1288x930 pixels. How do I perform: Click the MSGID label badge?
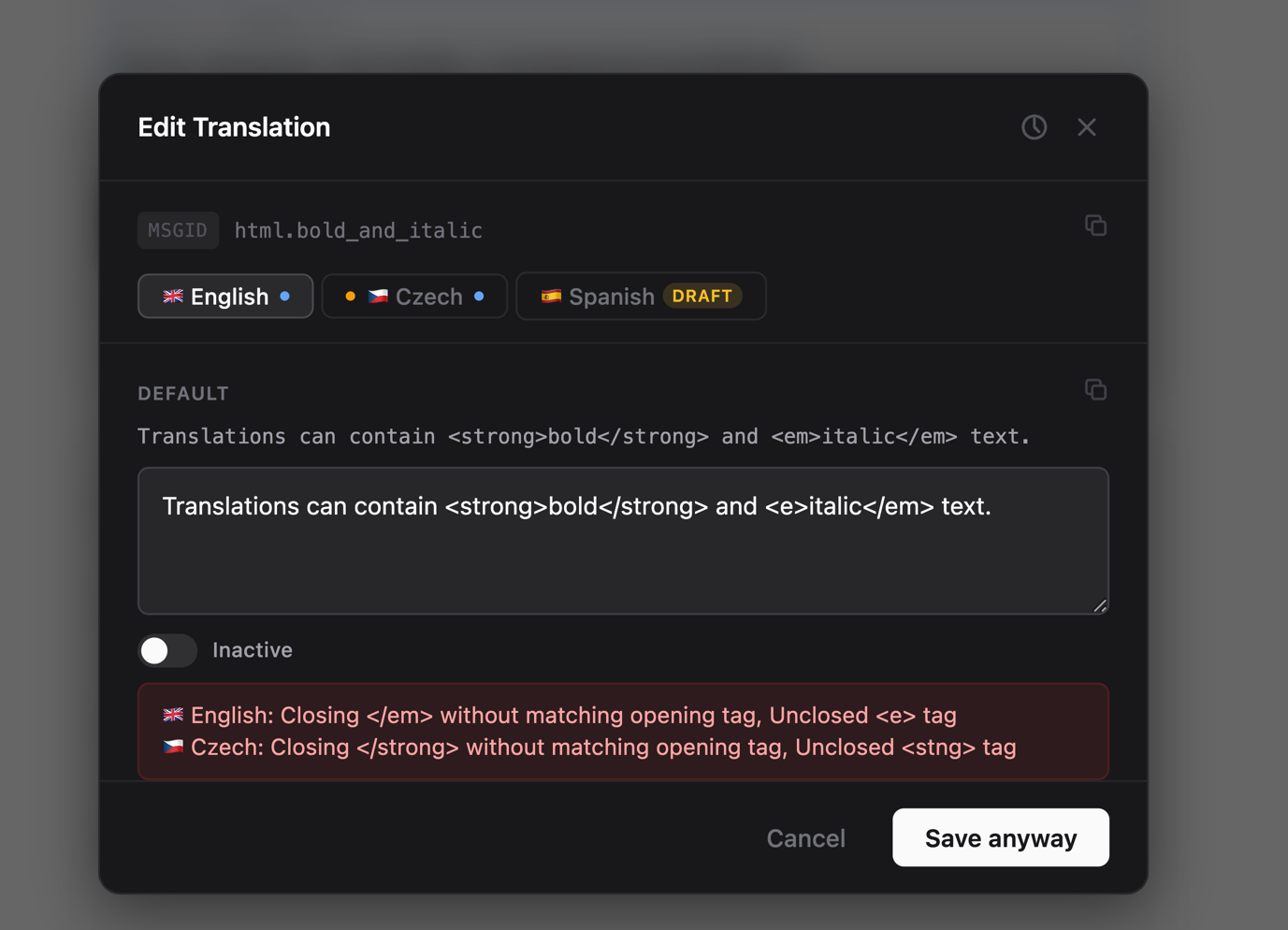178,230
